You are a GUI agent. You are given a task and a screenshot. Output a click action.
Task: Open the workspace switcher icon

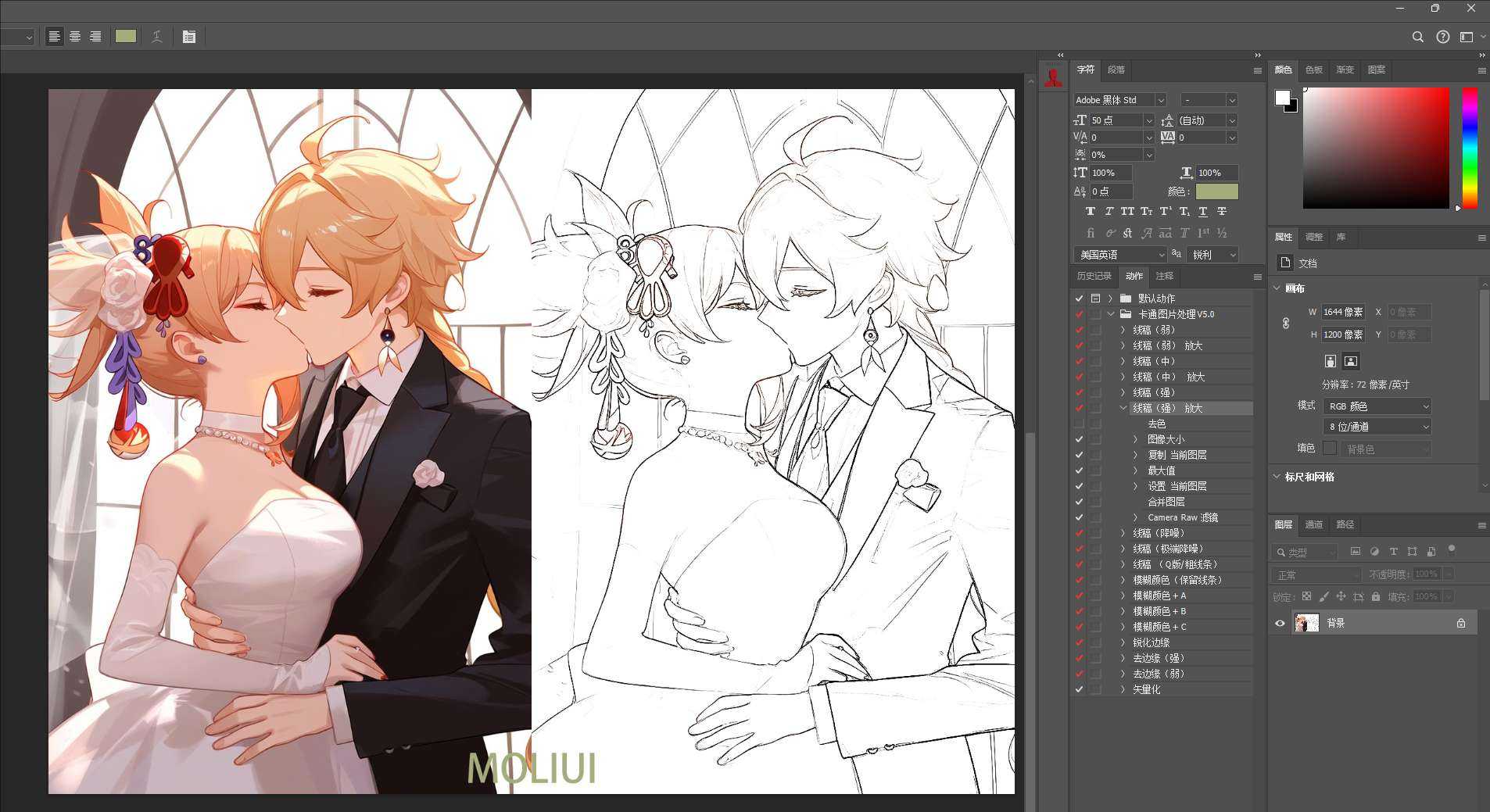point(1467,37)
